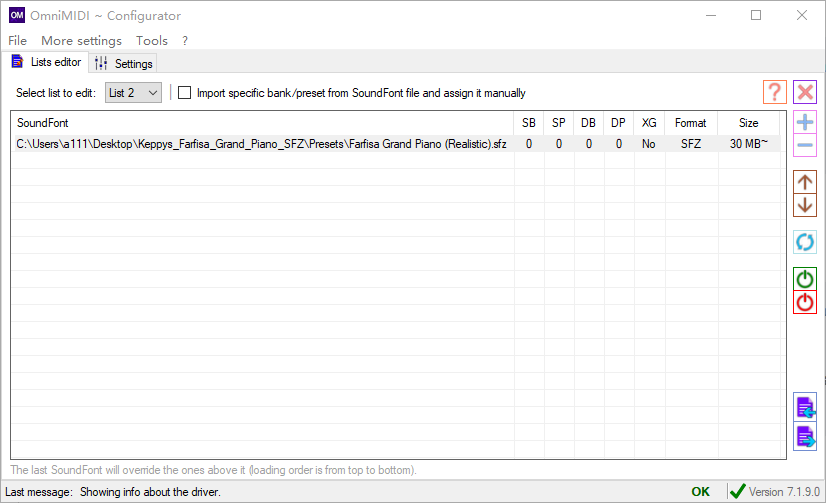
Task: Disable the SoundFont with the red power icon
Action: coord(805,302)
